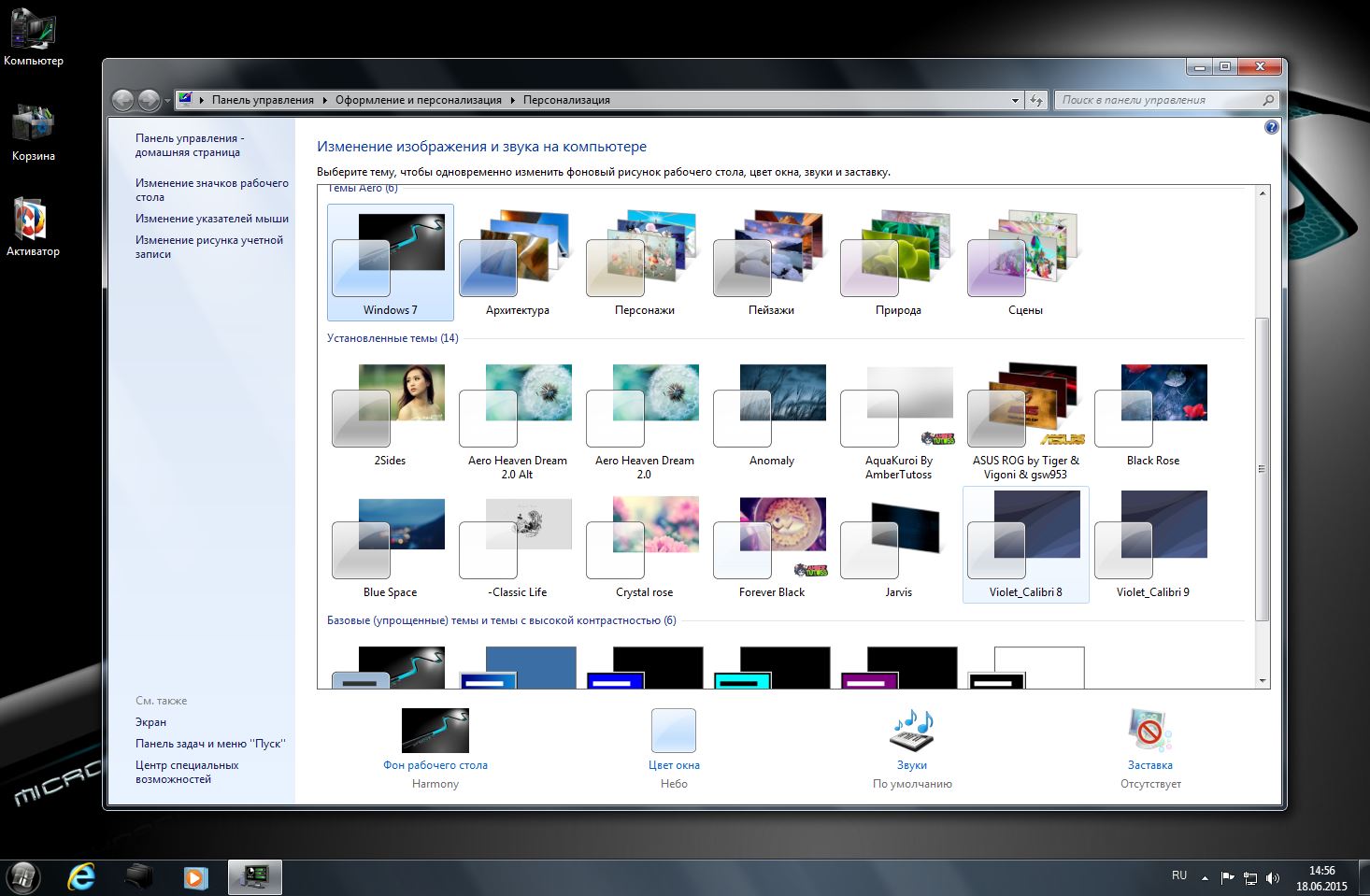The image size is (1370, 896).
Task: Open the Активатор desktop icon
Action: (33, 224)
